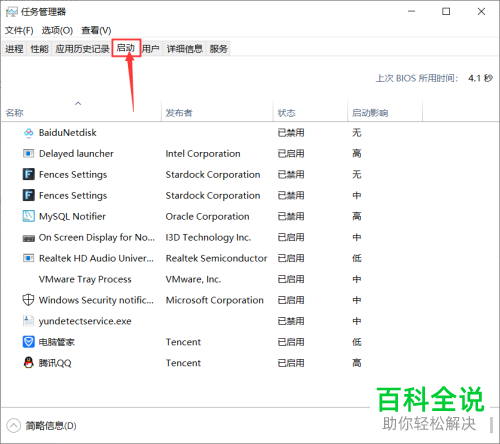Click the Windows Security shield icon
The width and height of the screenshot is (500, 444).
pyautogui.click(x=28, y=300)
